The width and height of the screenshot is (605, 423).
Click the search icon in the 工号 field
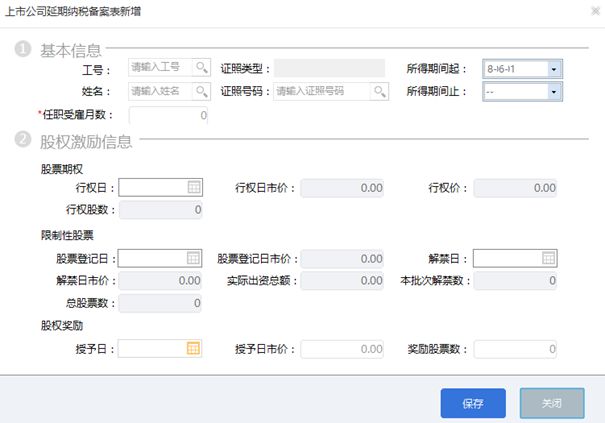point(201,68)
